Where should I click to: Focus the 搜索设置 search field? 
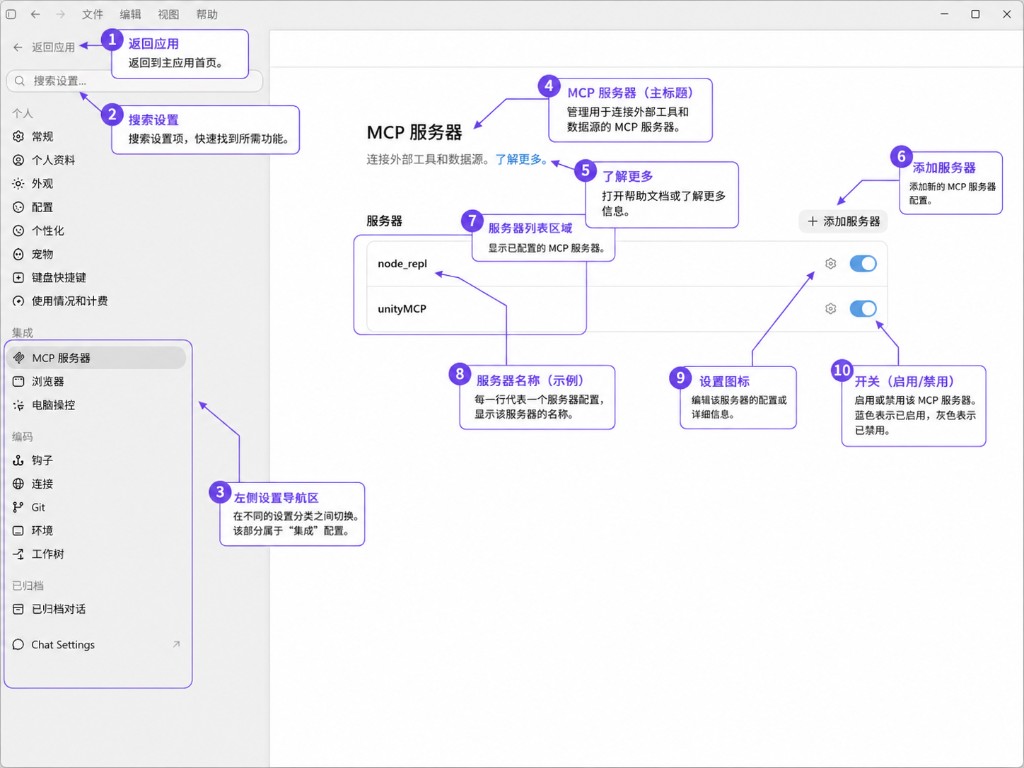[135, 81]
